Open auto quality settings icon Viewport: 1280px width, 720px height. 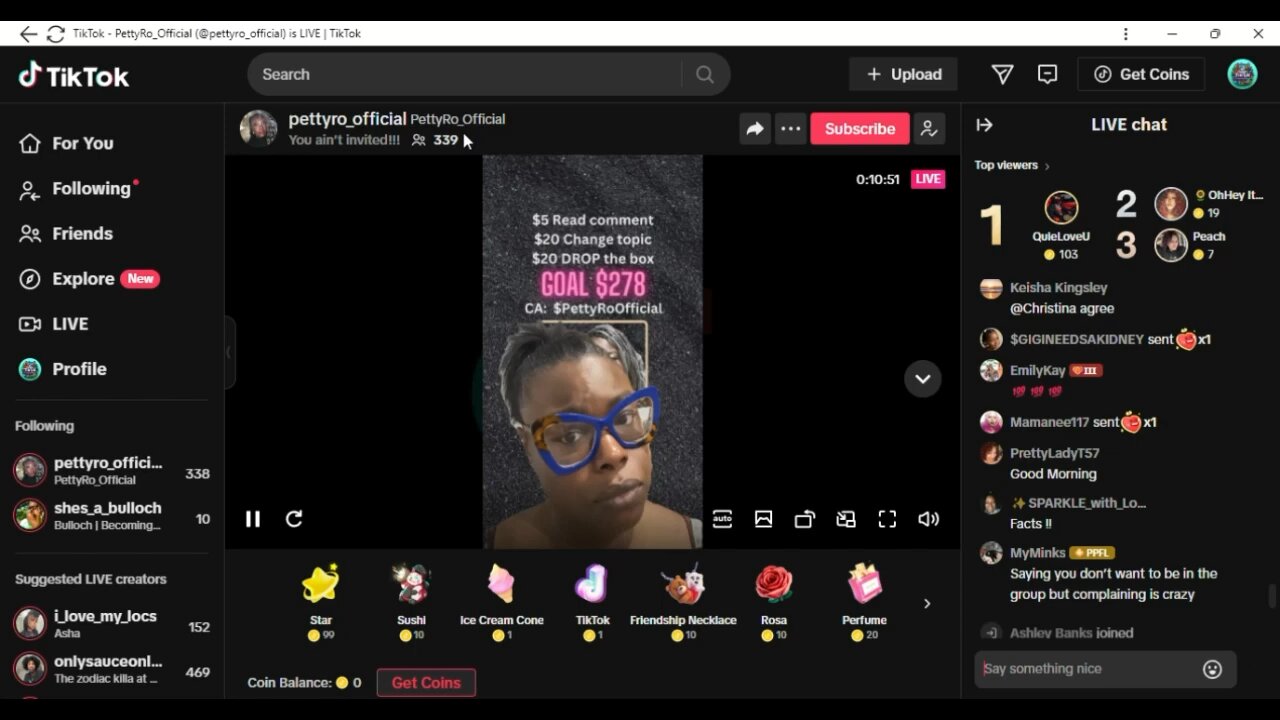click(722, 519)
